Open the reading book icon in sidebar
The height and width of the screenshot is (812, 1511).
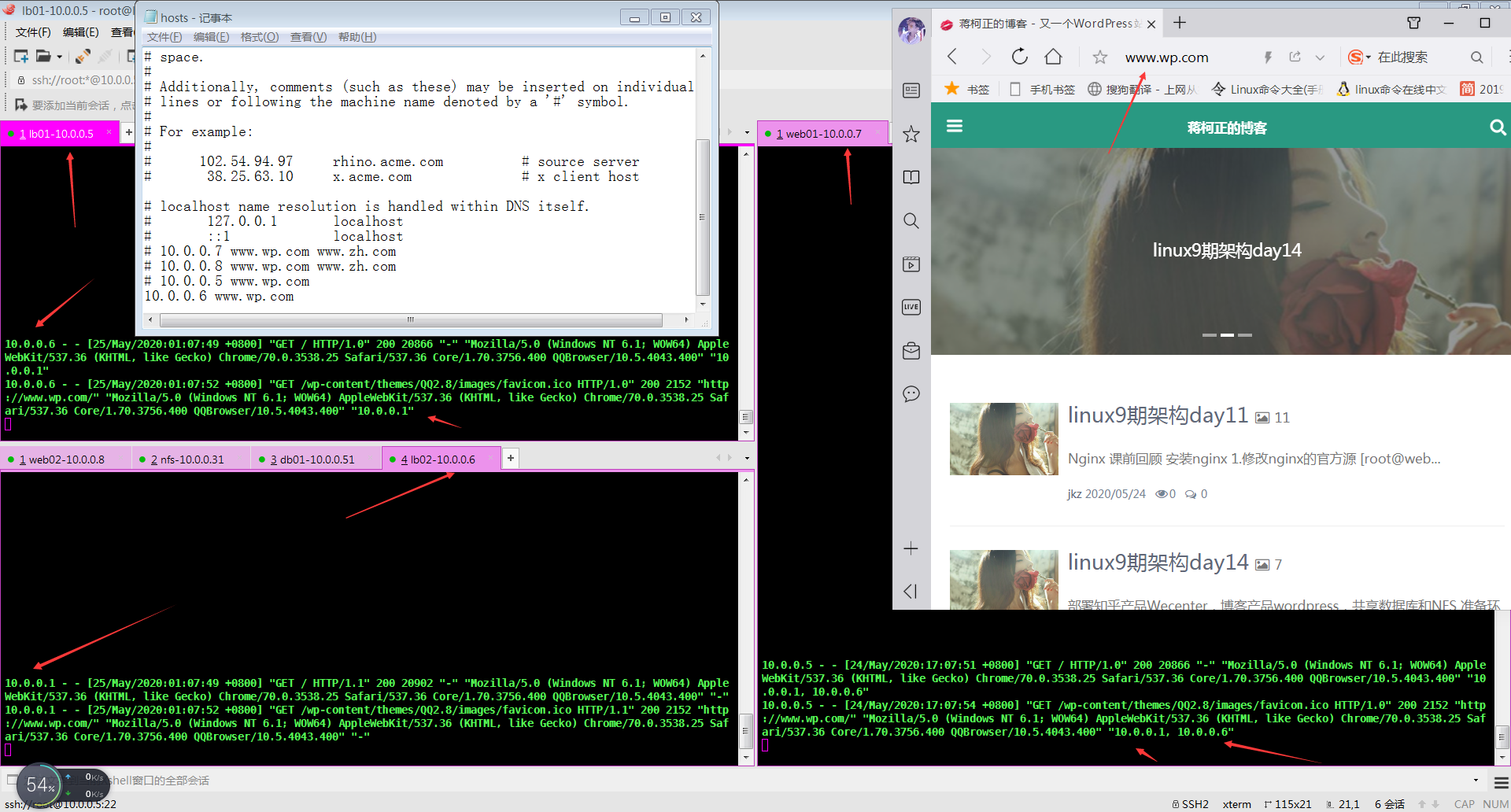(x=911, y=177)
